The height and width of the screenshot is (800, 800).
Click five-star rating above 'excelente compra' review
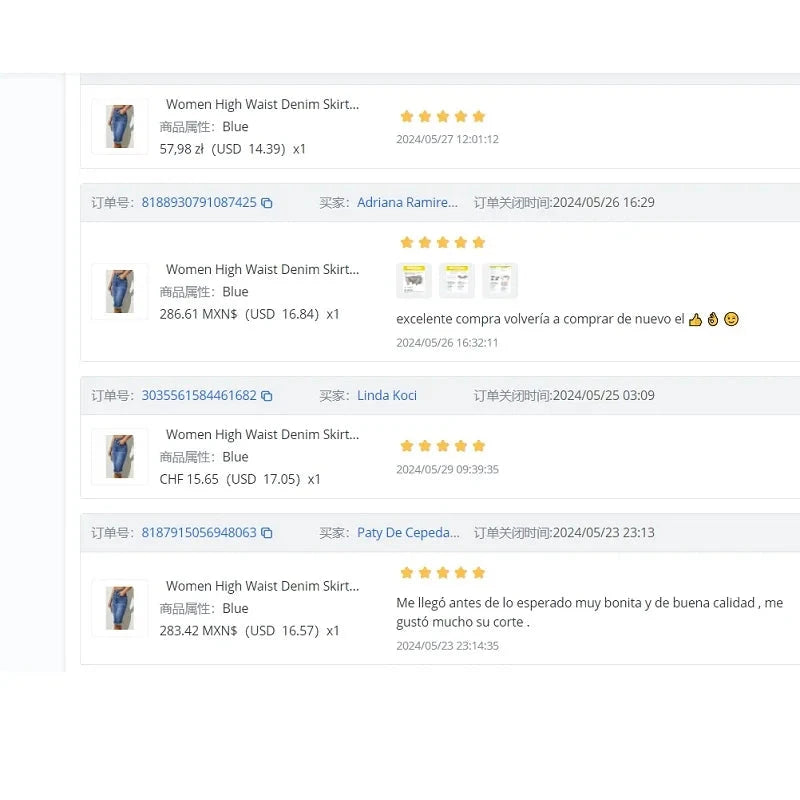click(x=442, y=242)
